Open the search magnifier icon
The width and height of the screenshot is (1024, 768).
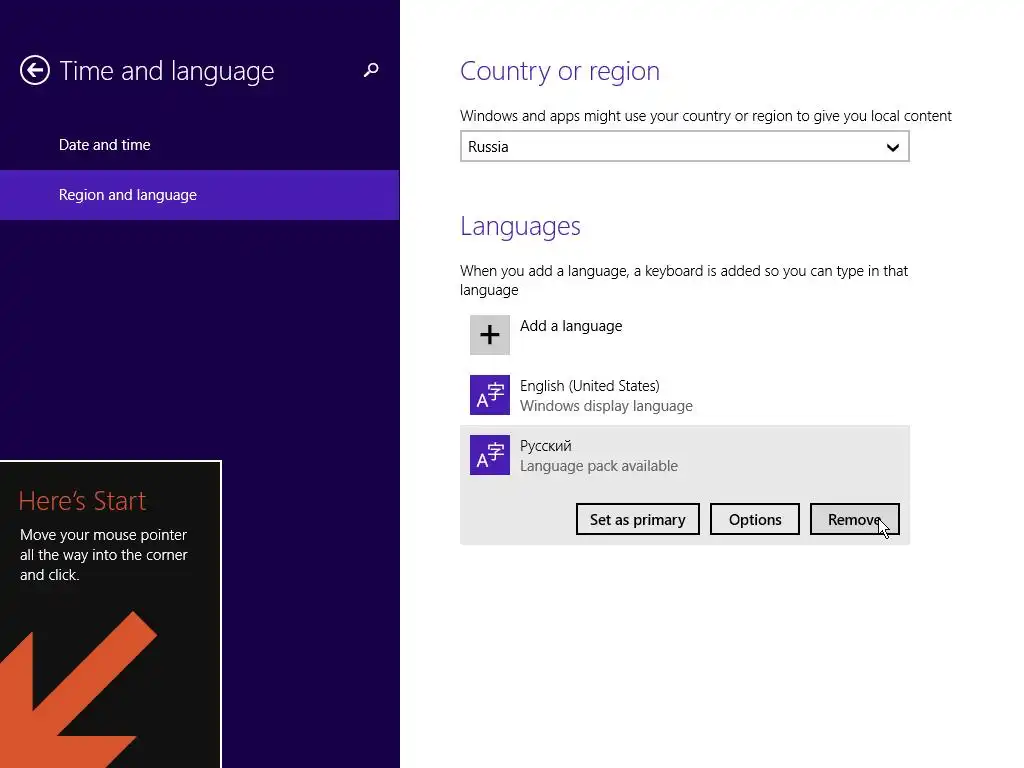tap(371, 70)
